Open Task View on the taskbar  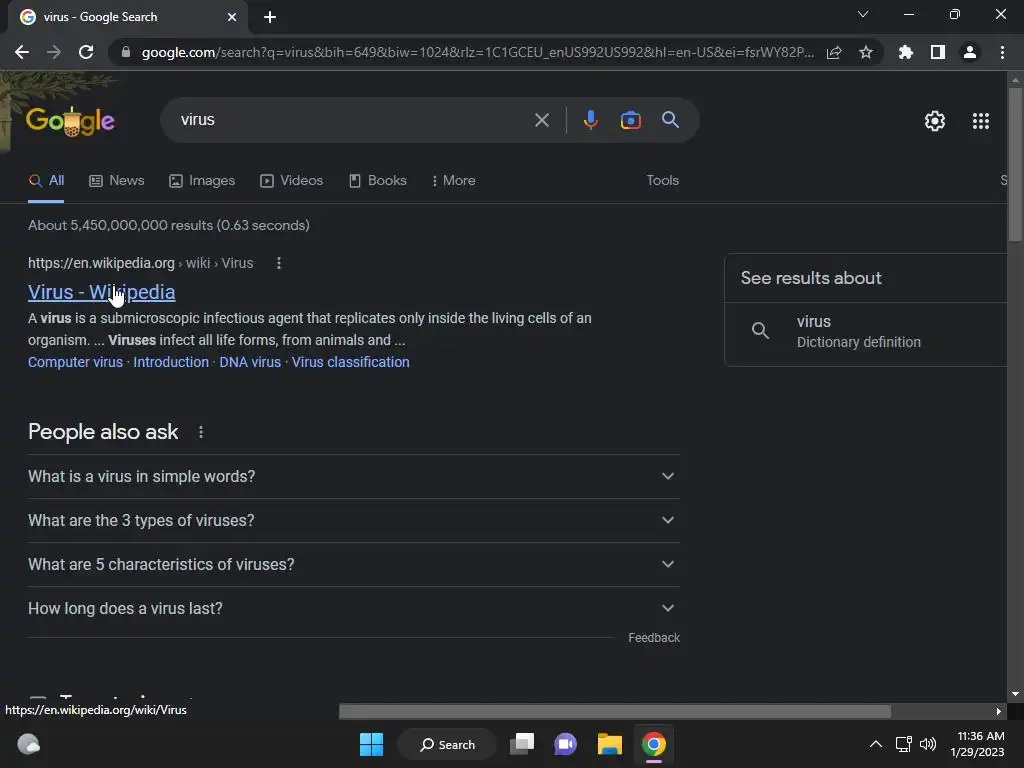coord(522,744)
